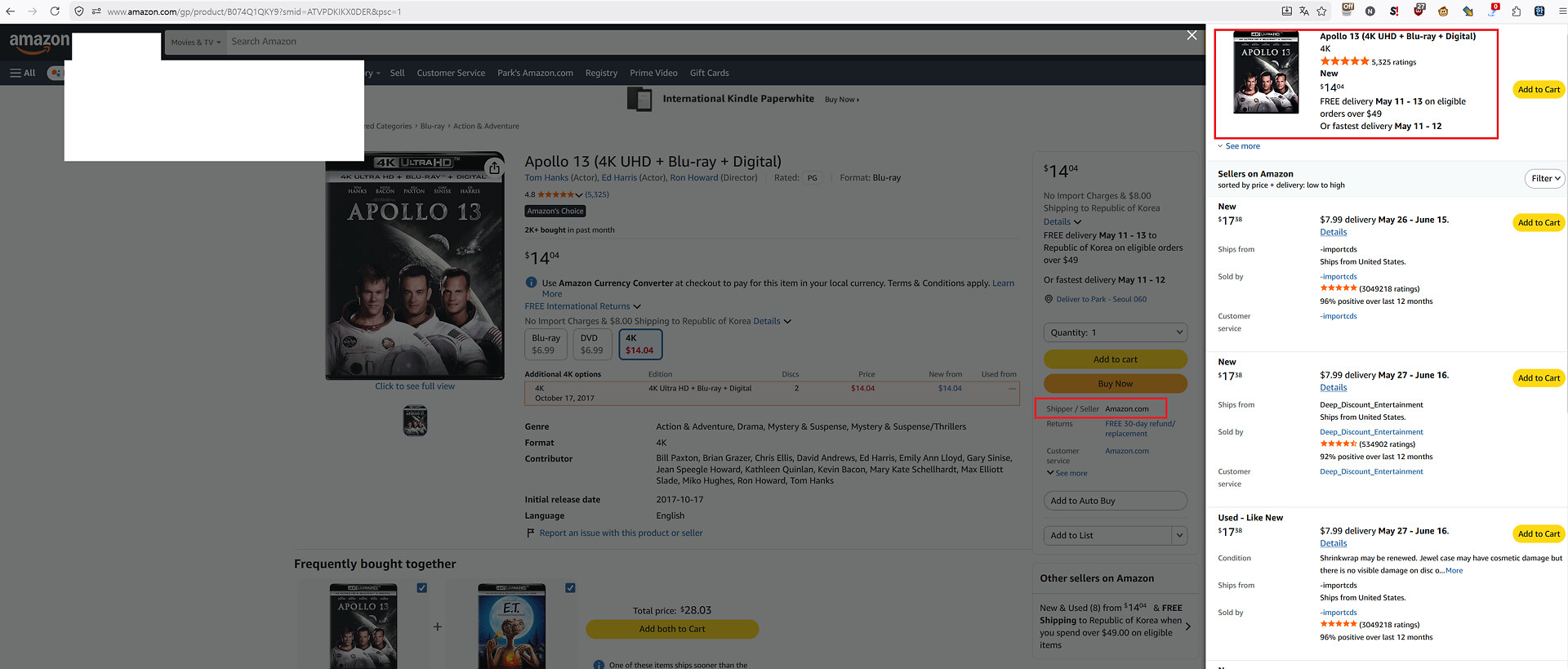This screenshot has height=669, width=1568.
Task: Expand Details under 'Shipping to Republic of Korea'
Action: coord(1062,221)
